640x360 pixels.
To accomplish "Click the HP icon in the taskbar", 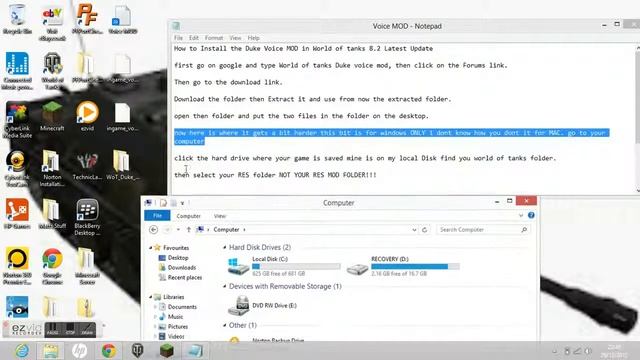I will coord(79,351).
